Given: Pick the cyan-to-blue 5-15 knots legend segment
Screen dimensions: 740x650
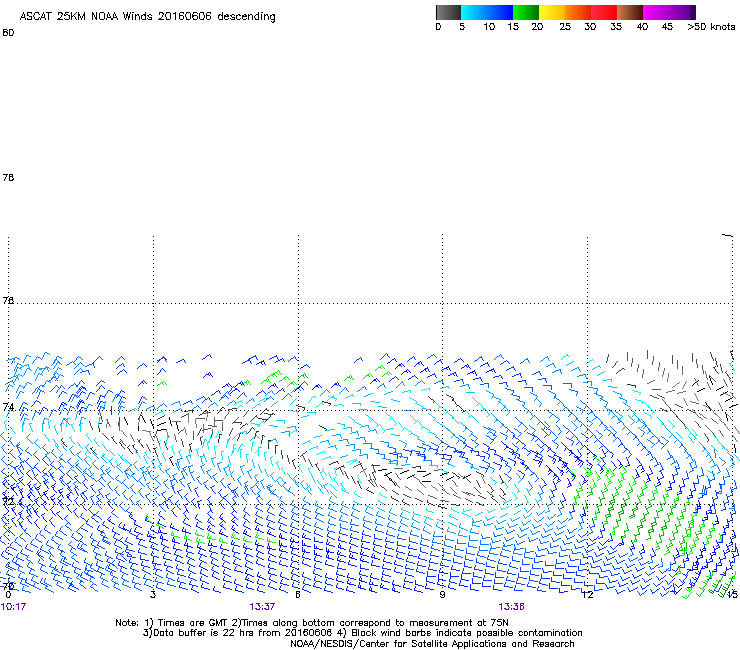Looking at the screenshot, I should tap(487, 12).
